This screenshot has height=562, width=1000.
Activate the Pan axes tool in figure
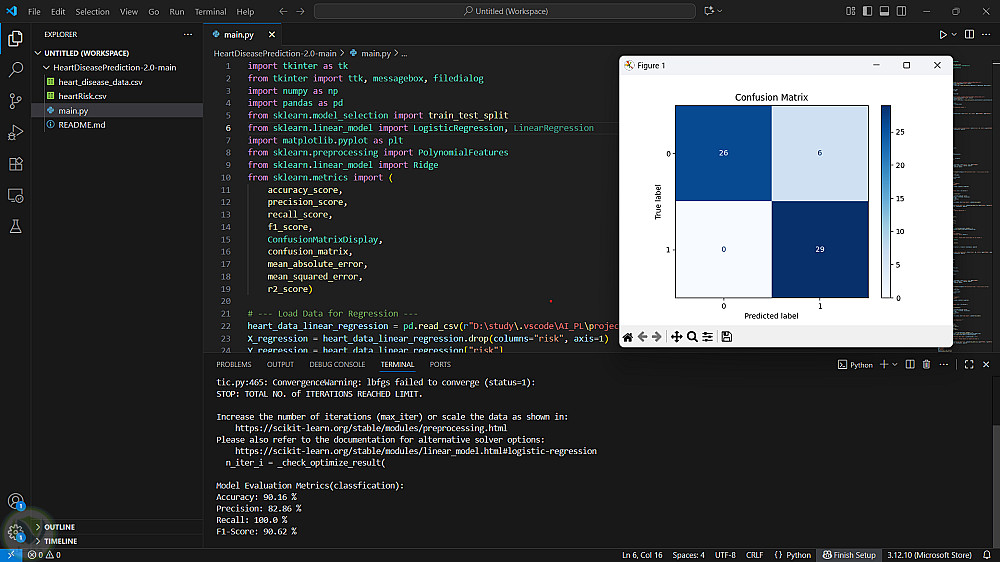click(x=676, y=337)
